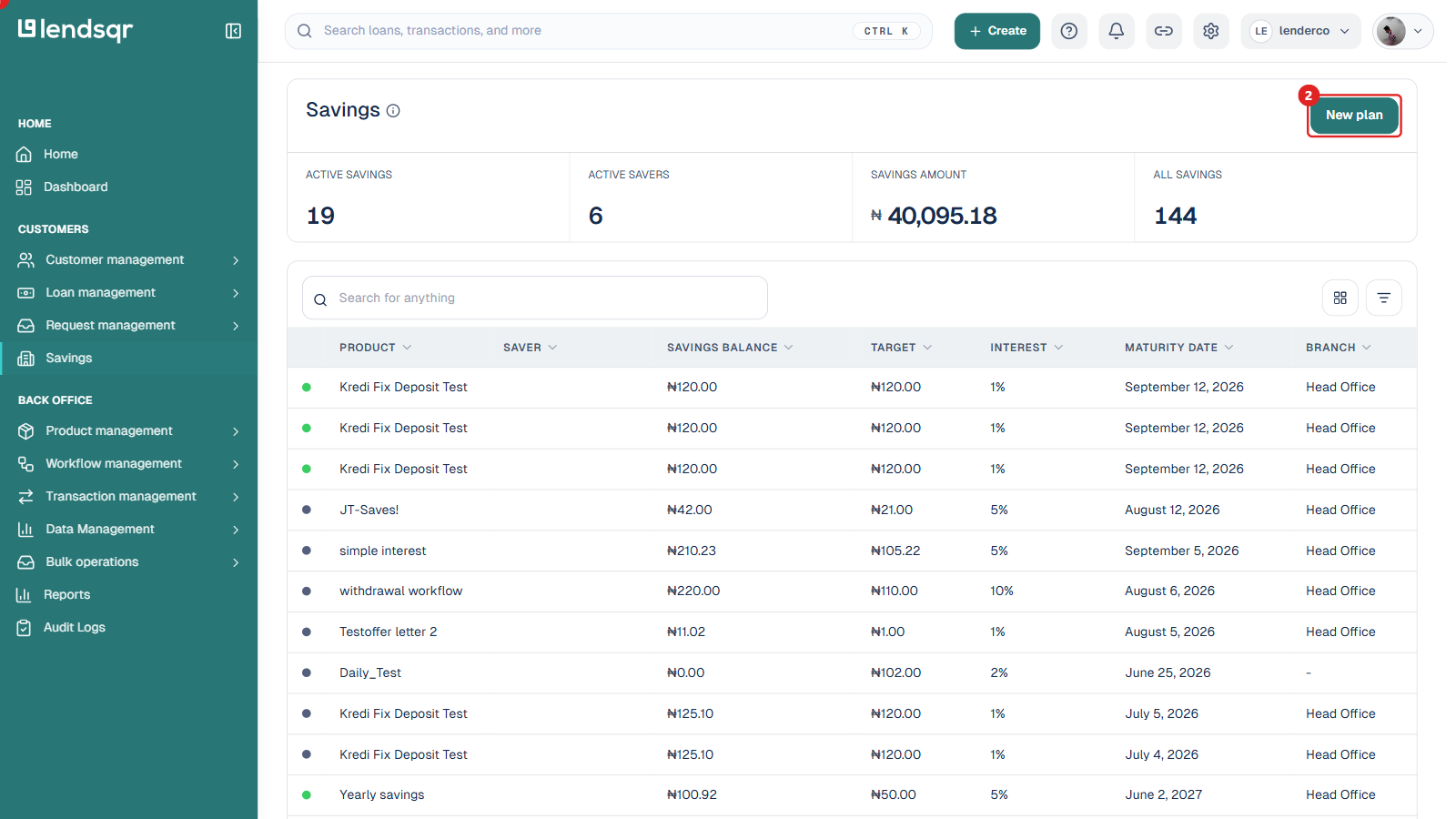Click the Loan management icon
The width and height of the screenshot is (1456, 819).
[26, 293]
